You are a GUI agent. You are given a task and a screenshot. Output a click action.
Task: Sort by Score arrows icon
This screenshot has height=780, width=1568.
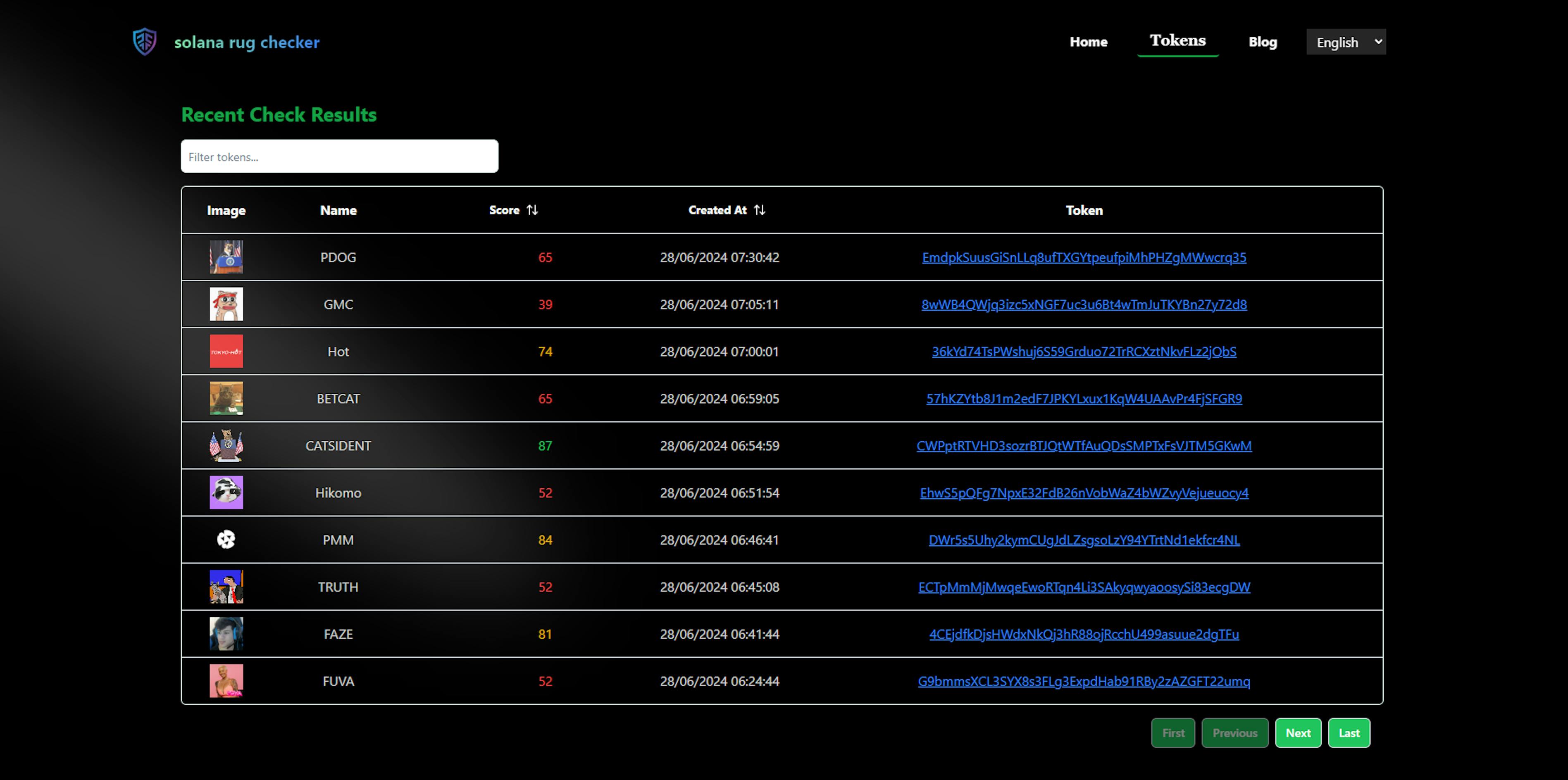[532, 210]
